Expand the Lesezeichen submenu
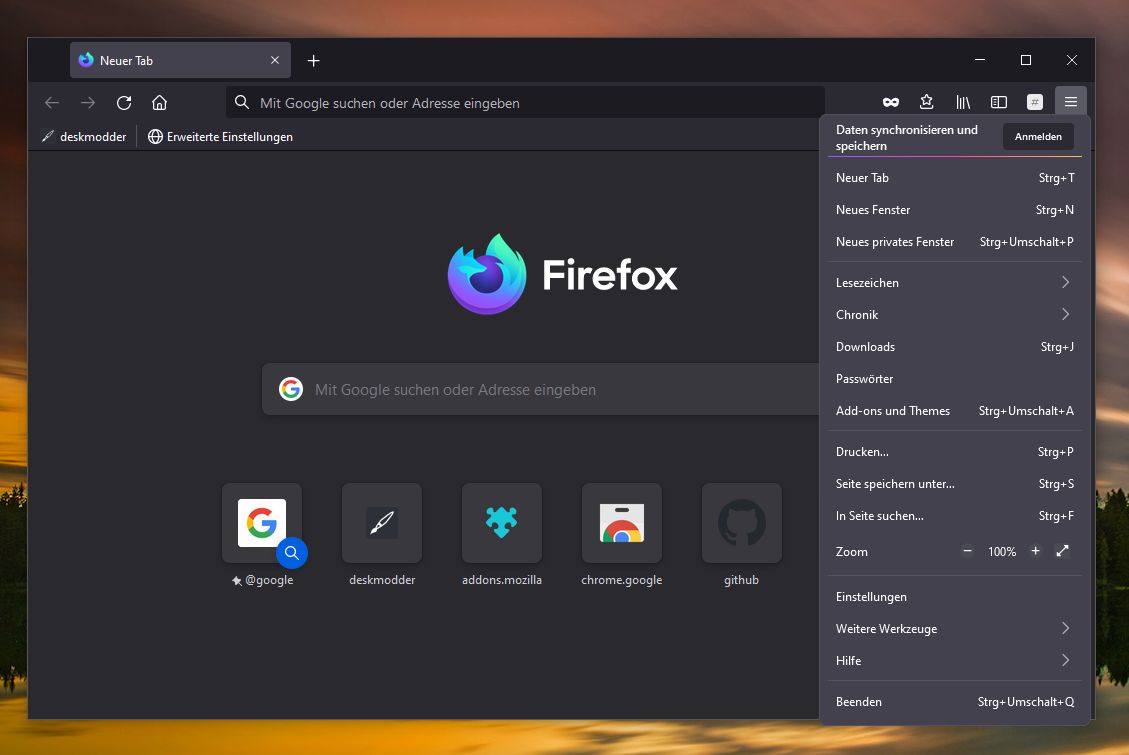Screen dimensions: 1129x755 click(954, 283)
